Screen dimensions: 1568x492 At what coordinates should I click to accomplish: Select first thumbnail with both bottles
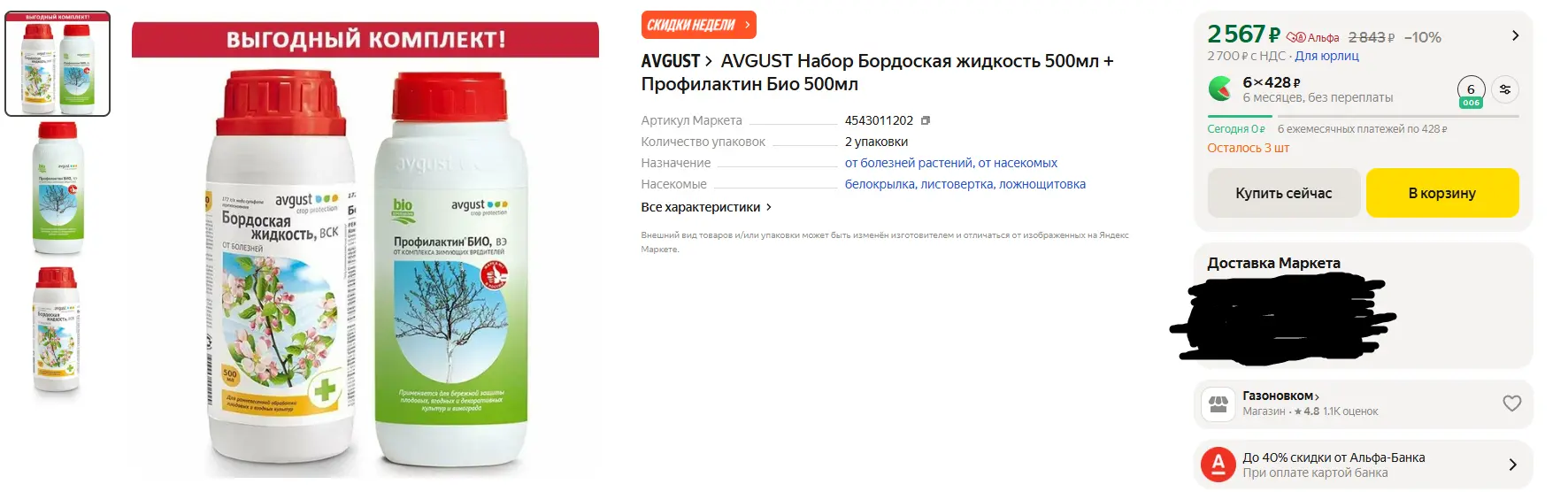coord(58,64)
